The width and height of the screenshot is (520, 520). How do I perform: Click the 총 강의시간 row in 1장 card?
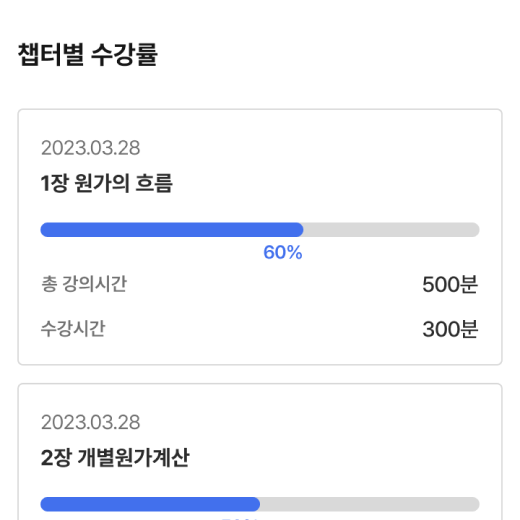tap(260, 285)
